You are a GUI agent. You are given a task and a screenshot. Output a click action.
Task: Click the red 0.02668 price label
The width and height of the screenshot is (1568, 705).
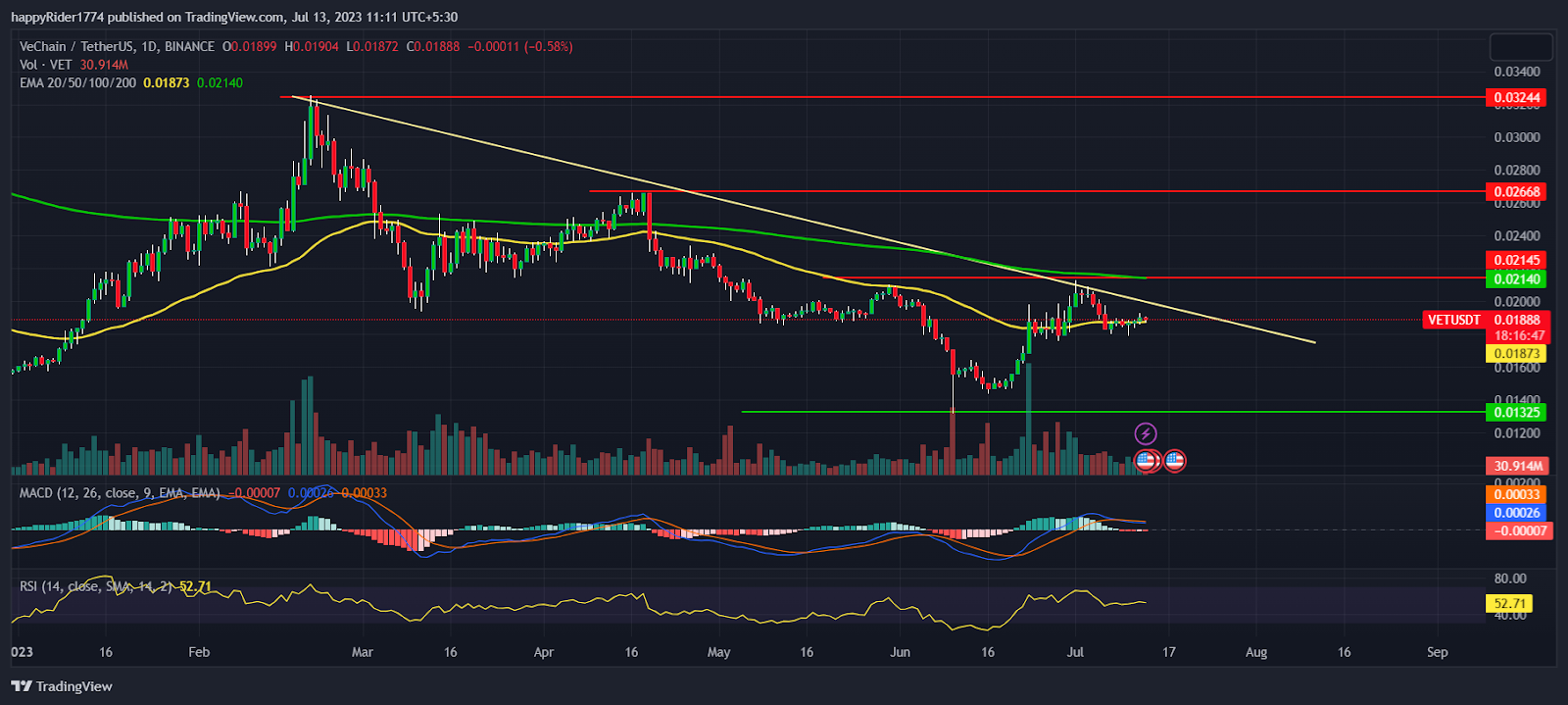coord(1516,191)
